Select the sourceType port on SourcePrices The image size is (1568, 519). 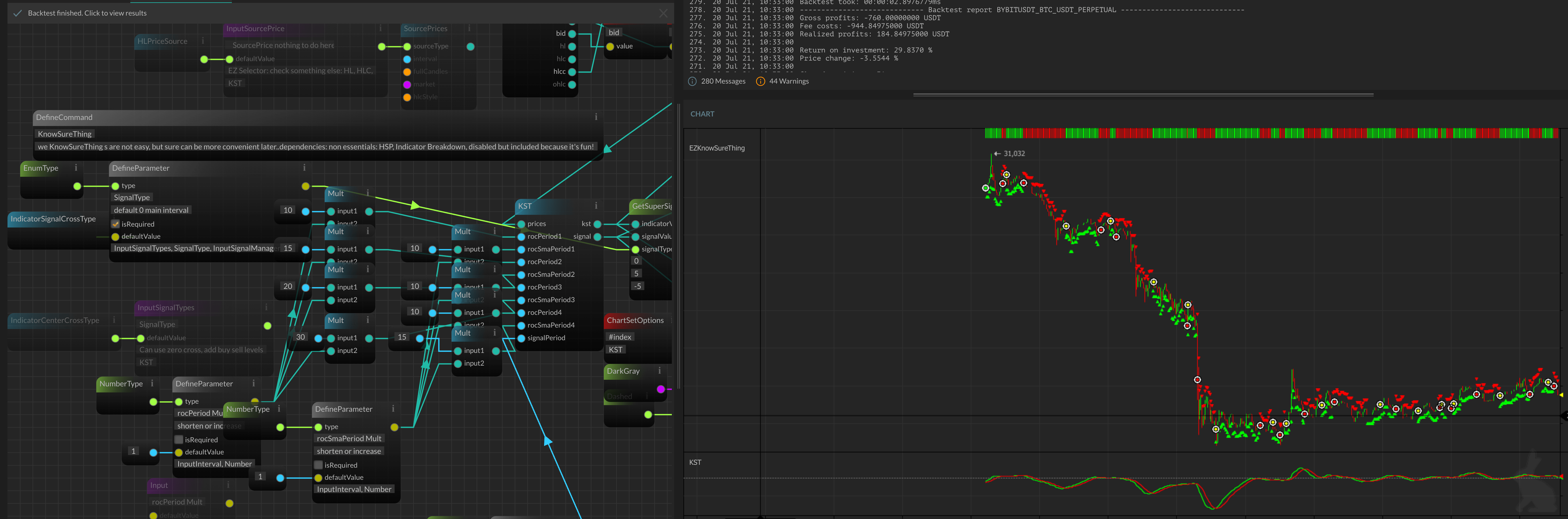[407, 46]
